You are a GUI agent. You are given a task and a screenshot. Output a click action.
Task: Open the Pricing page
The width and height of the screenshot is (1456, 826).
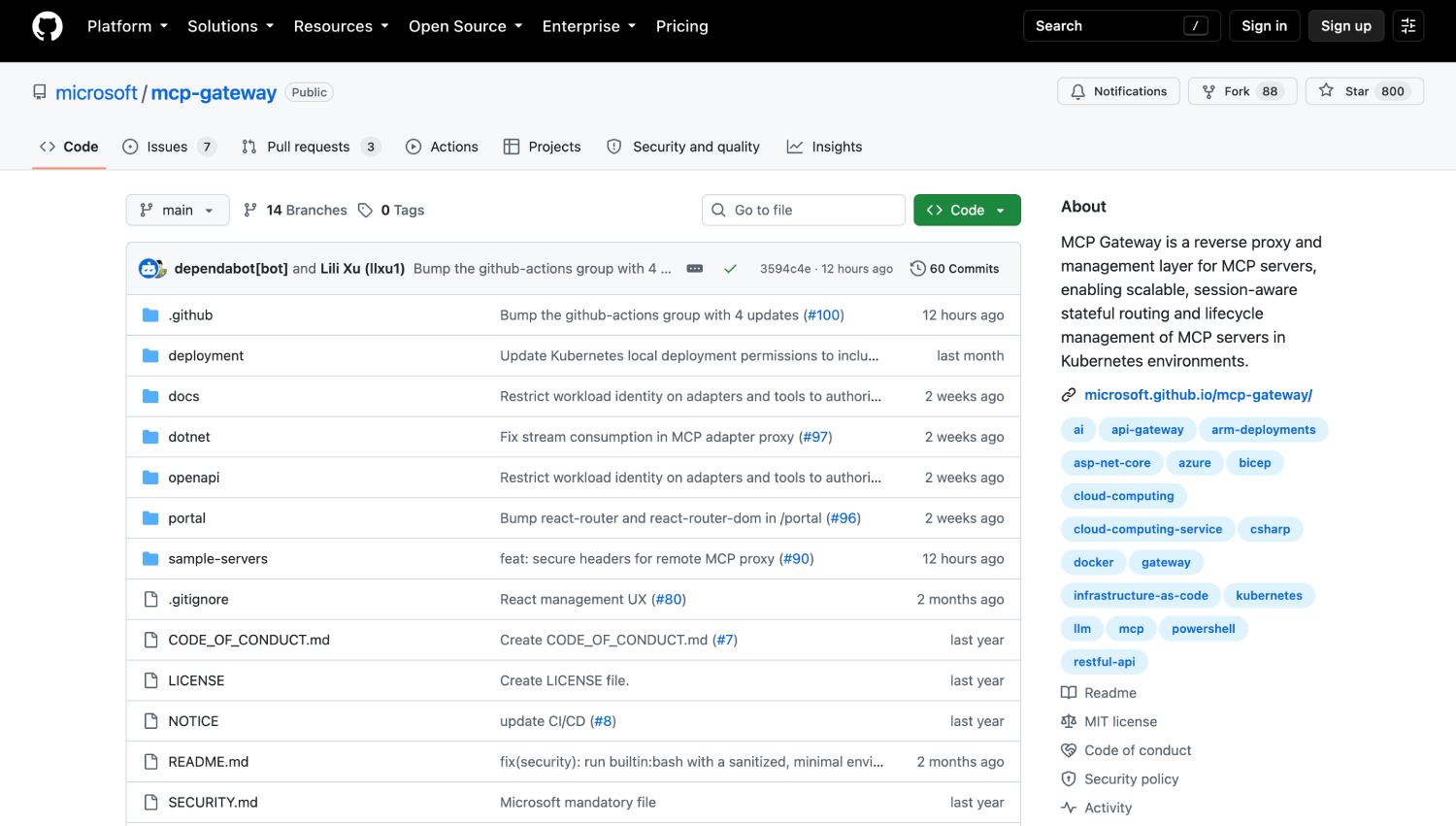click(681, 26)
